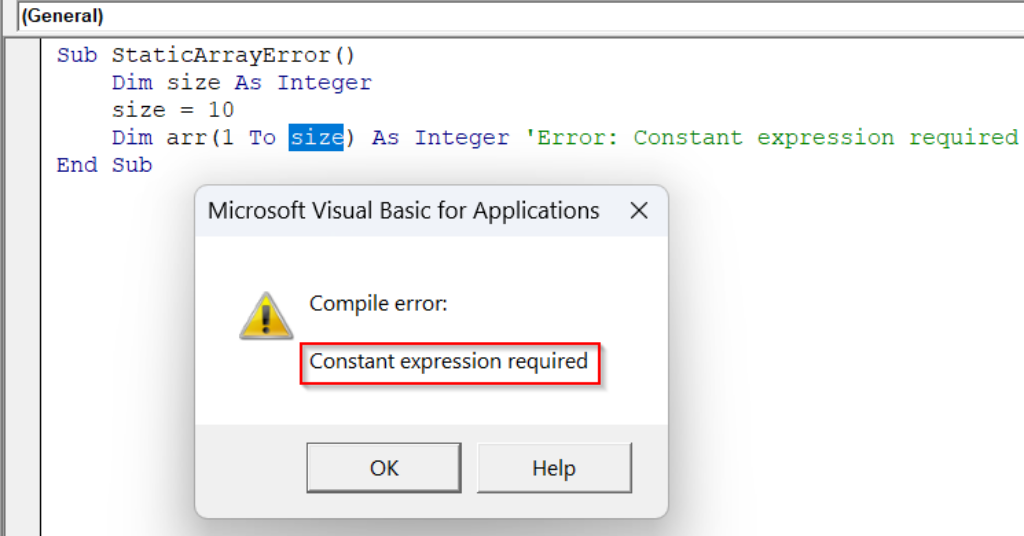Click the yellow warning triangle icon

pyautogui.click(x=266, y=316)
